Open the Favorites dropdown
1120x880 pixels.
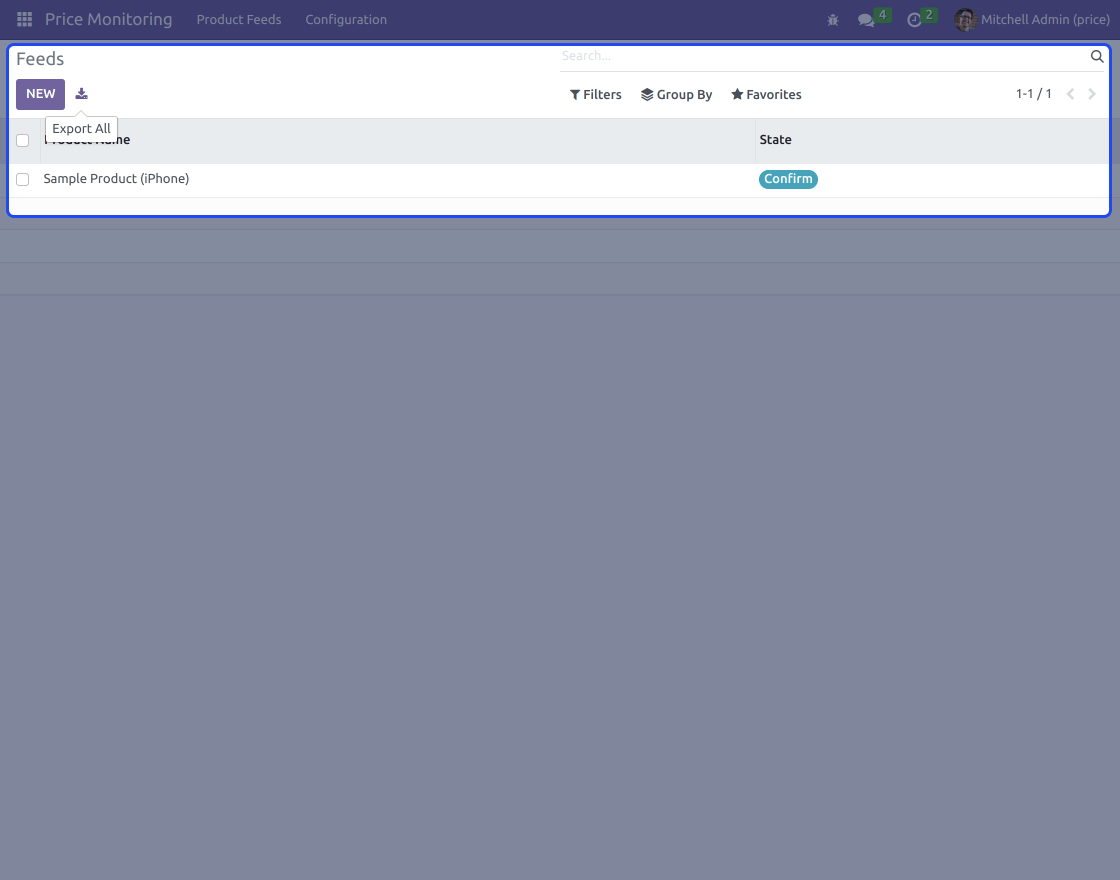[x=766, y=94]
